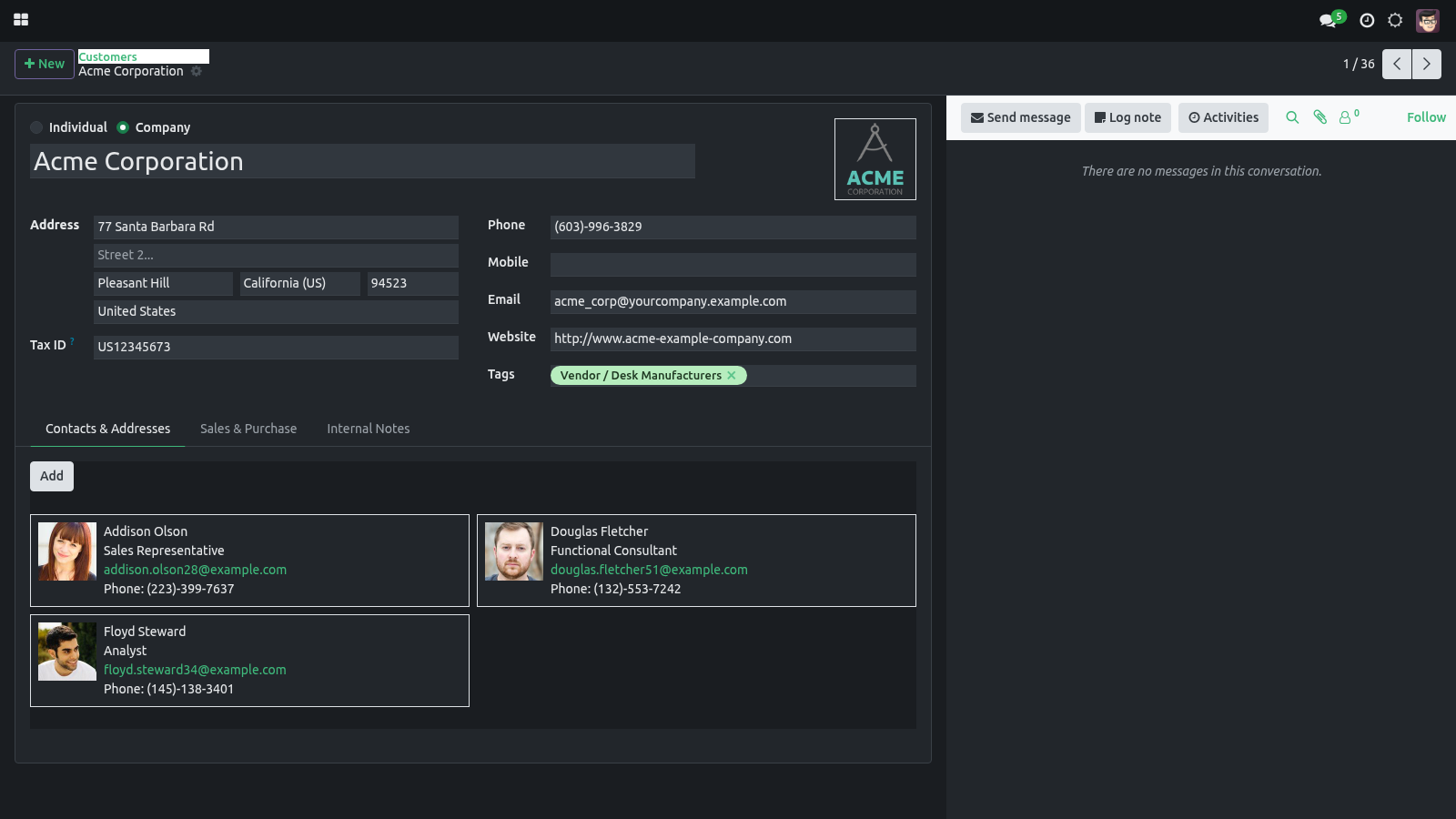Create a New record
Image resolution: width=1456 pixels, height=819 pixels.
pos(45,64)
